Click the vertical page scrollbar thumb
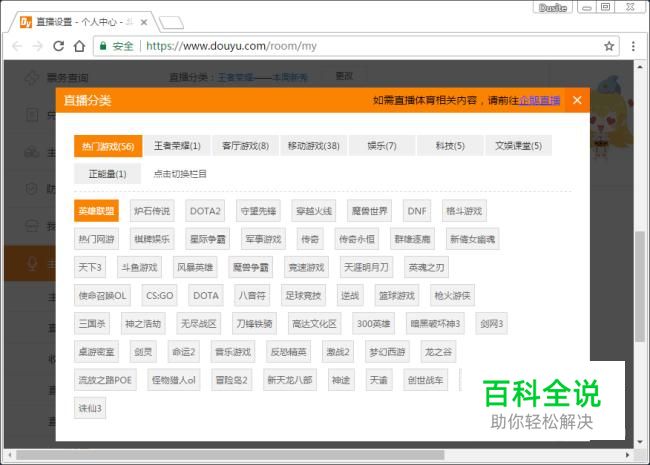Image resolution: width=650 pixels, height=465 pixels. click(640, 286)
